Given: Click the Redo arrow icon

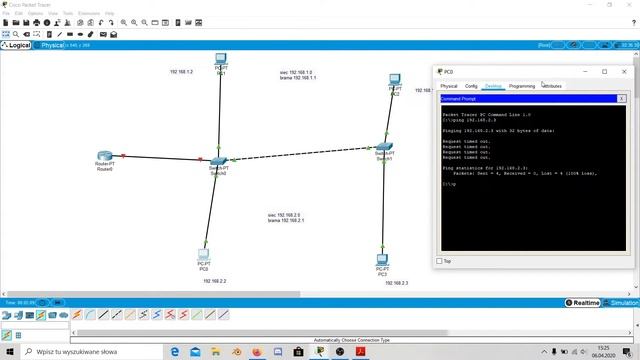Looking at the screenshot, I should [x=111, y=23].
